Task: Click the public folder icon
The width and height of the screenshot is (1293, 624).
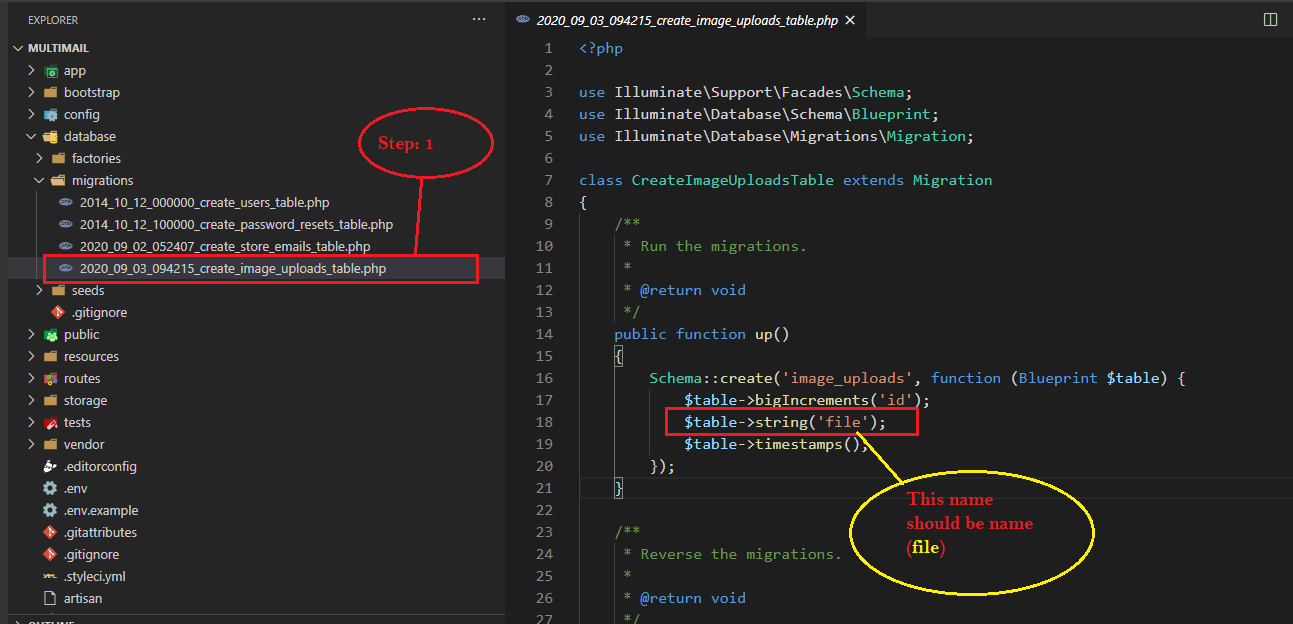Action: pos(51,335)
